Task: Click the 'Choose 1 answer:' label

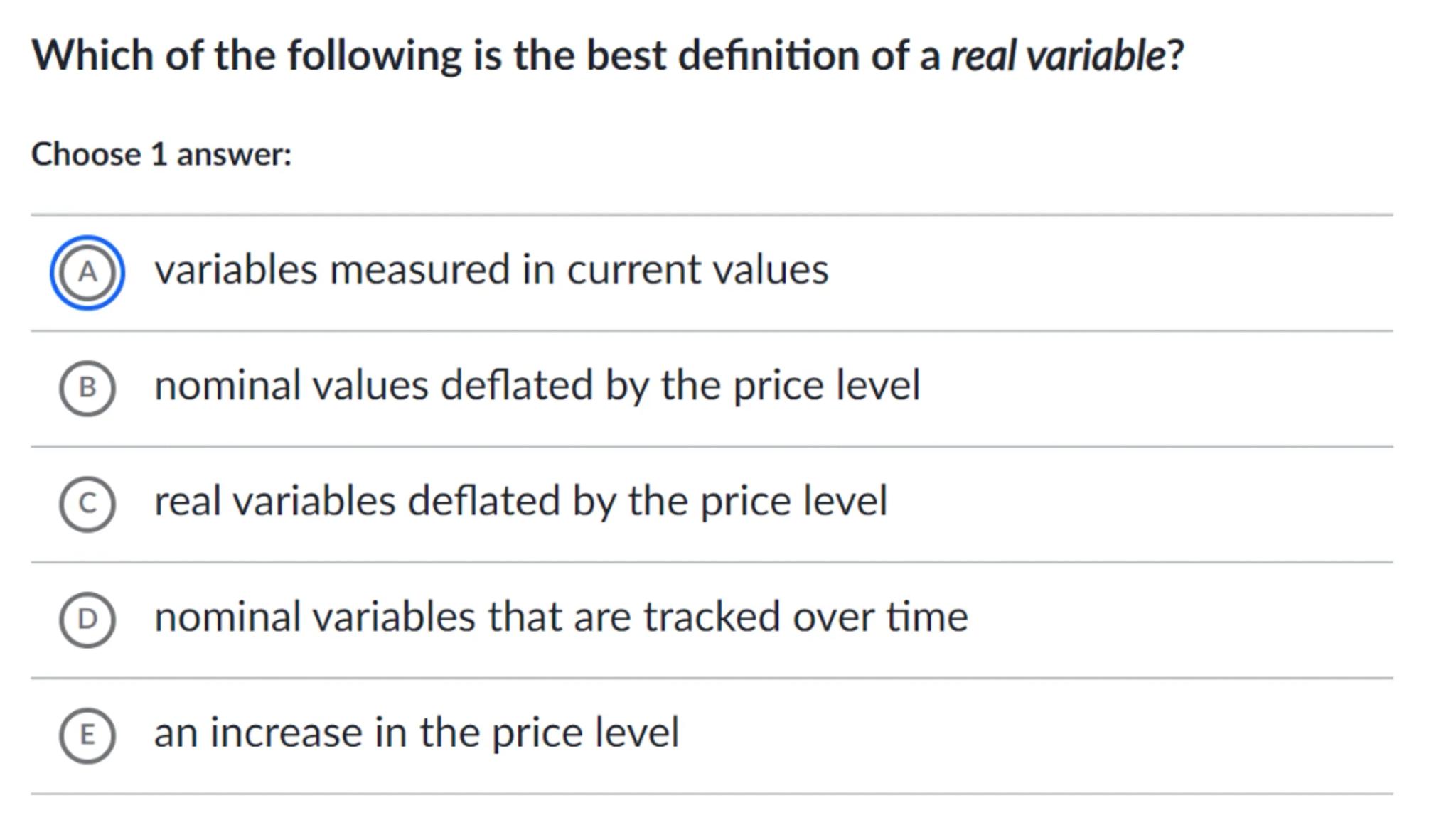Action: (161, 154)
